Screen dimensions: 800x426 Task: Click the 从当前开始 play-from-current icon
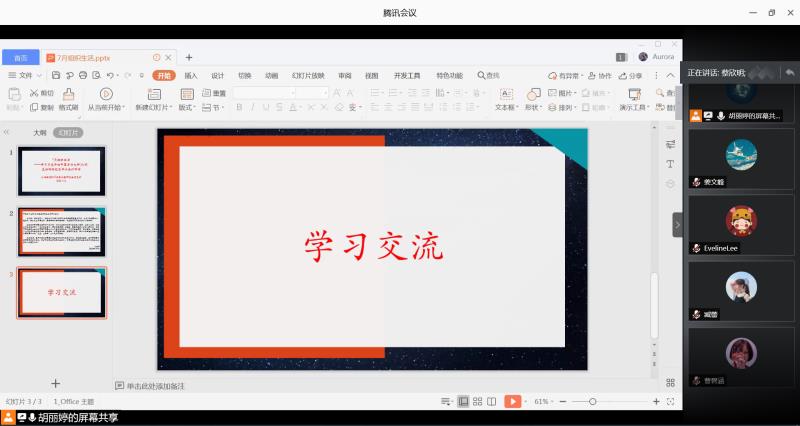(x=104, y=93)
